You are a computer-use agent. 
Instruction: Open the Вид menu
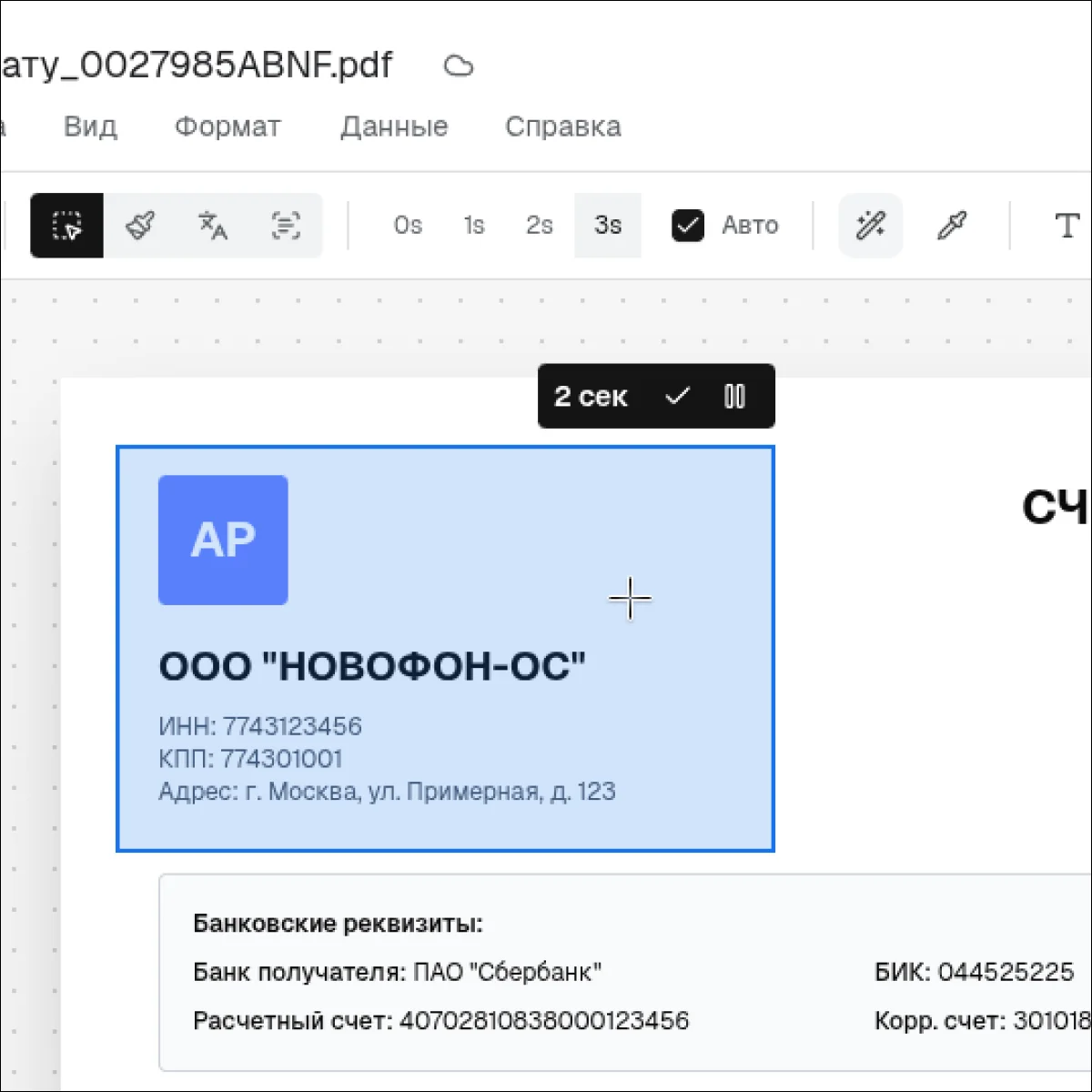90,126
